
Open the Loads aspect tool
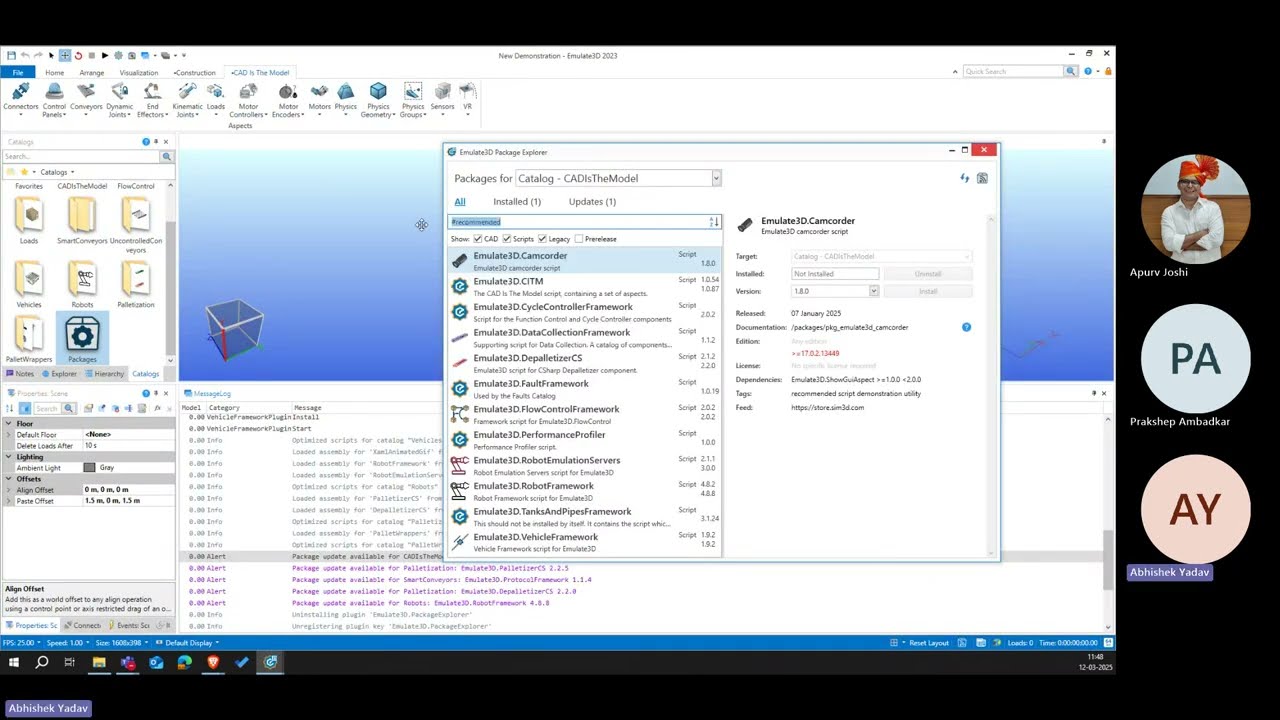point(216,98)
